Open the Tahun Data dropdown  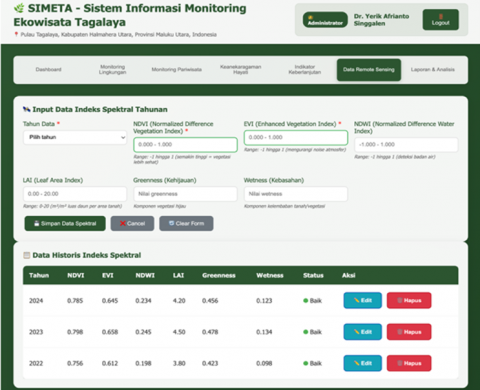pos(75,137)
